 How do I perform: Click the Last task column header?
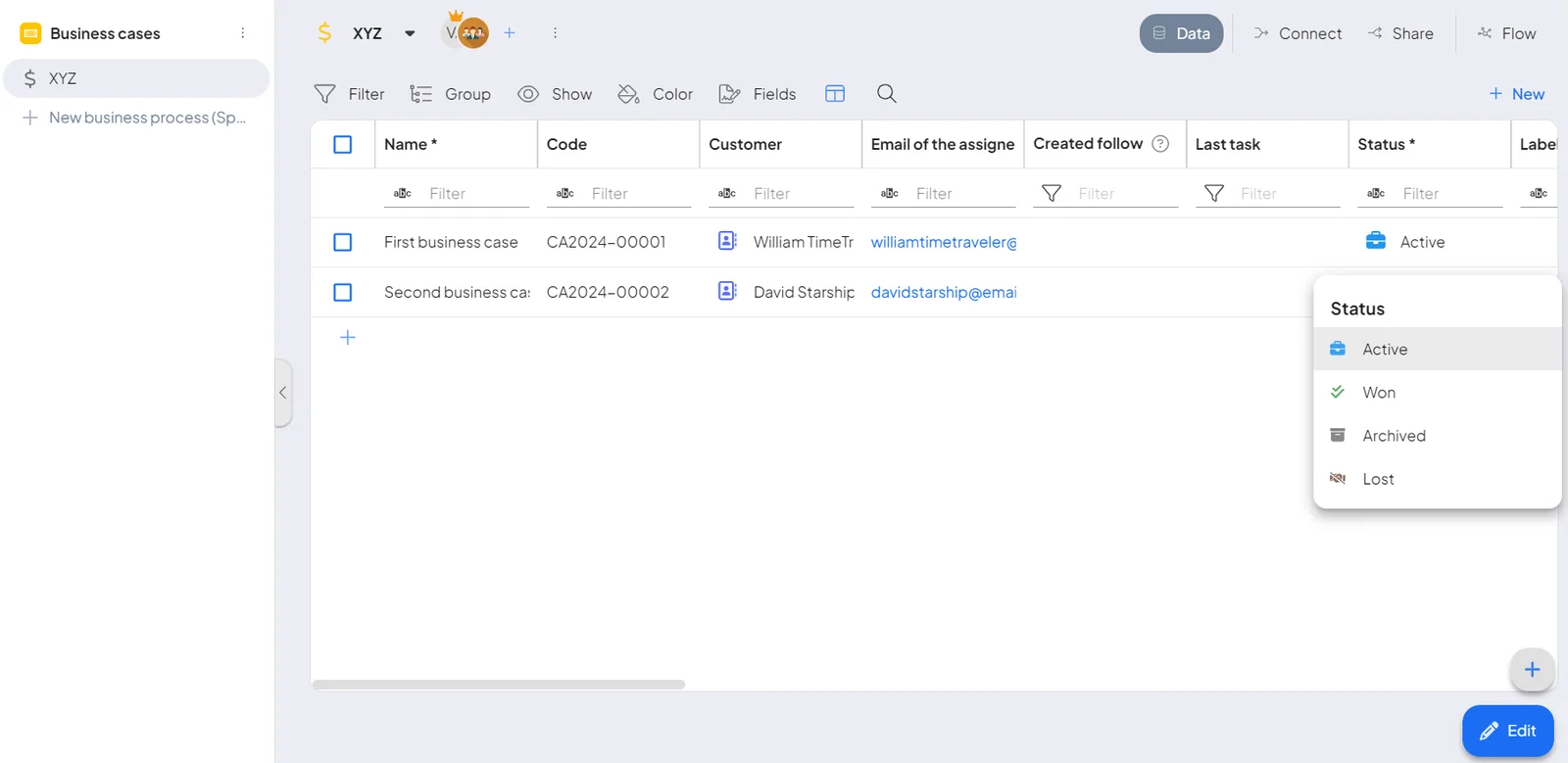pos(1267,144)
